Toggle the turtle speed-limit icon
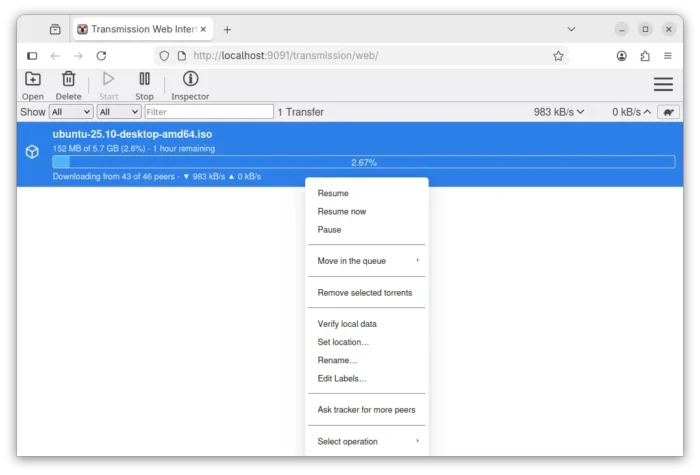The height and width of the screenshot is (475, 700). (x=669, y=112)
